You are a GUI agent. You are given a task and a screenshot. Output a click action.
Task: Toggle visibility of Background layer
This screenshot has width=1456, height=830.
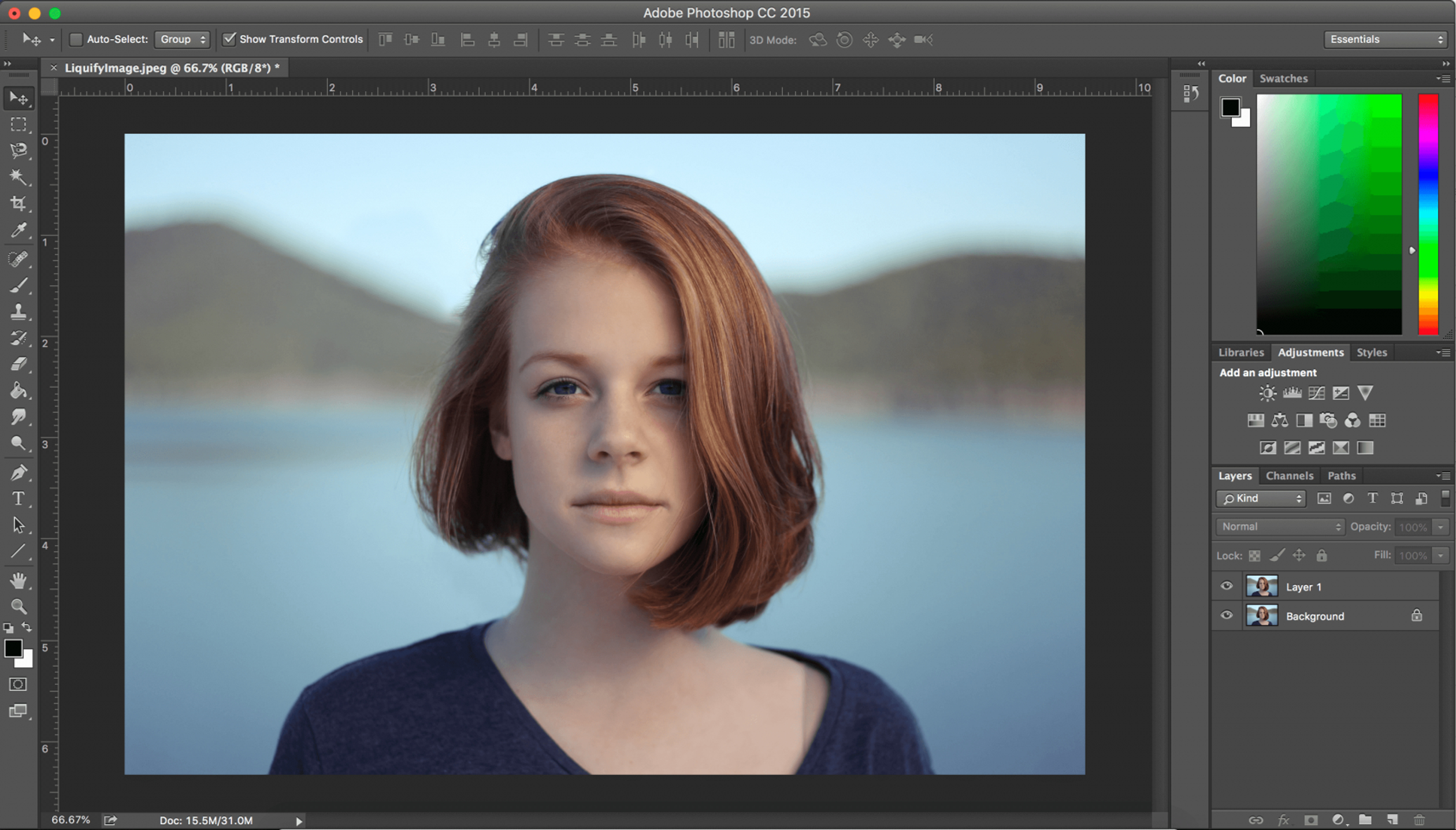click(x=1226, y=616)
